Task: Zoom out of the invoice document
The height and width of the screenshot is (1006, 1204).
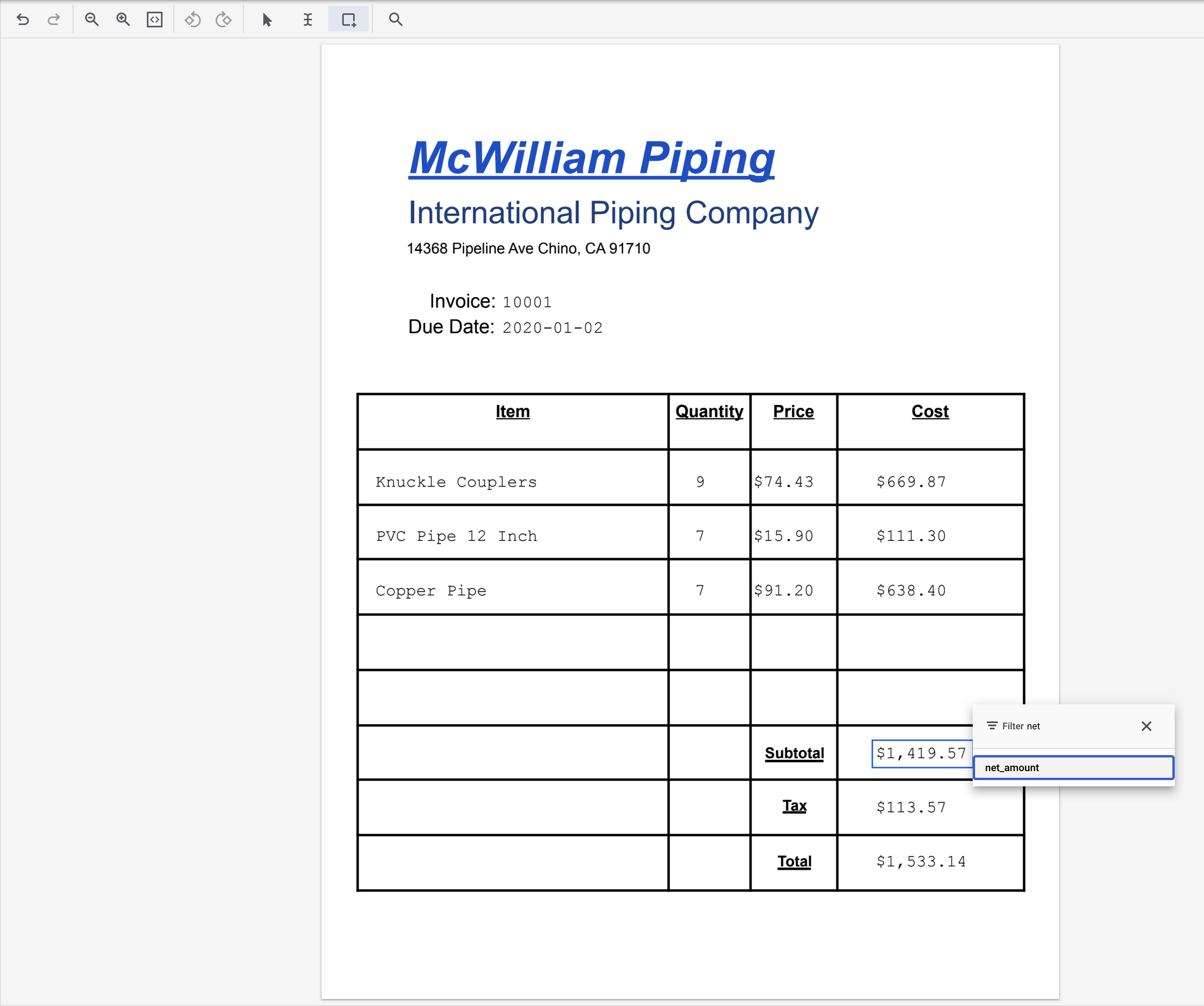Action: pyautogui.click(x=92, y=19)
